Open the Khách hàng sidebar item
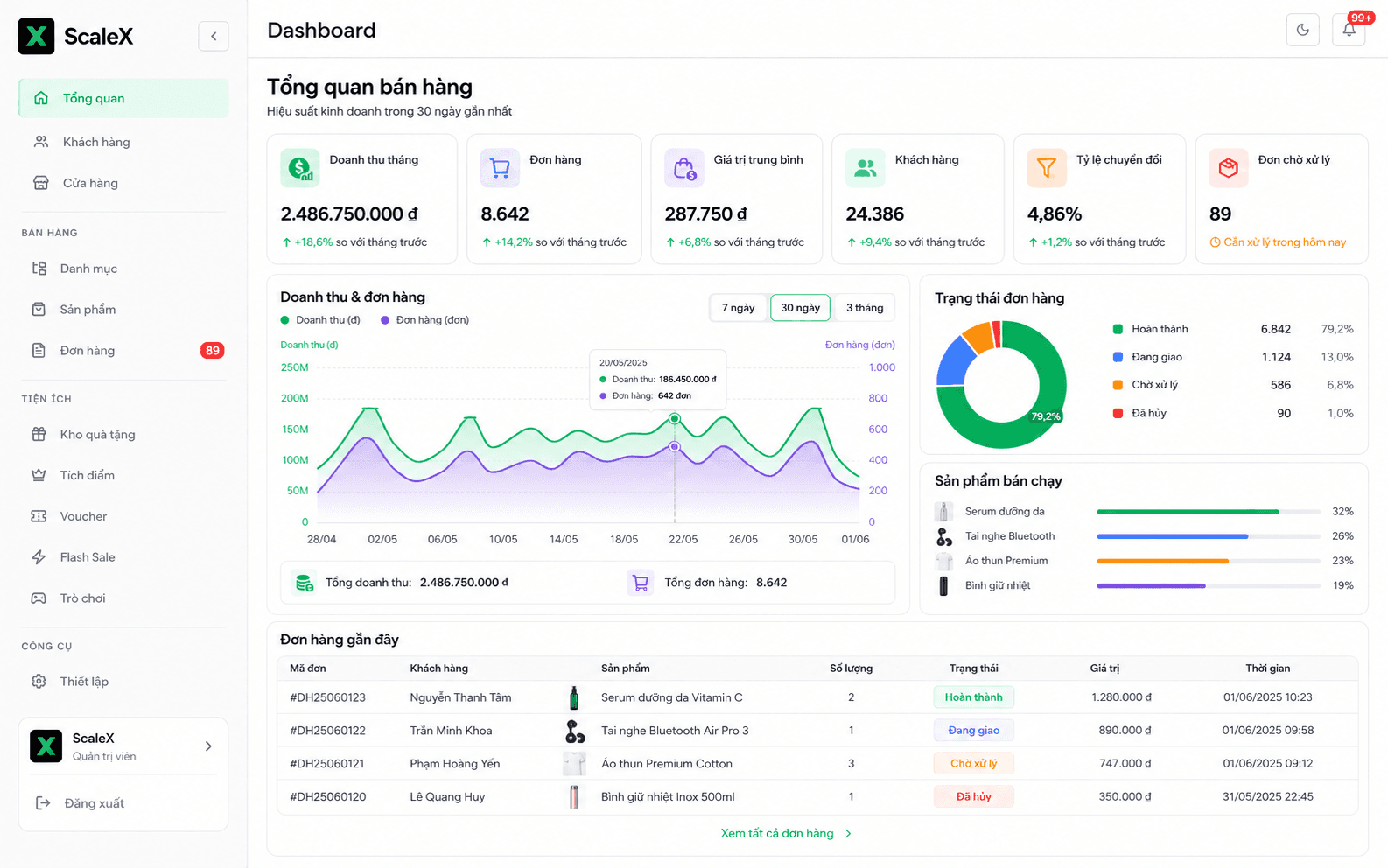 [123, 142]
